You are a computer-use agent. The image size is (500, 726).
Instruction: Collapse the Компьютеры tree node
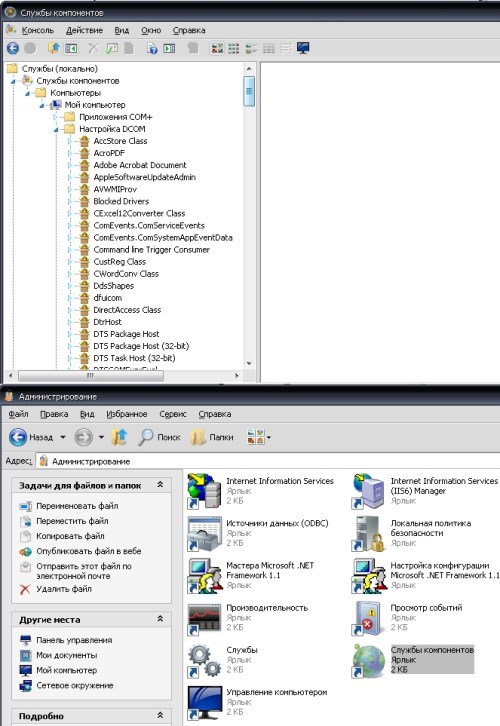27,94
